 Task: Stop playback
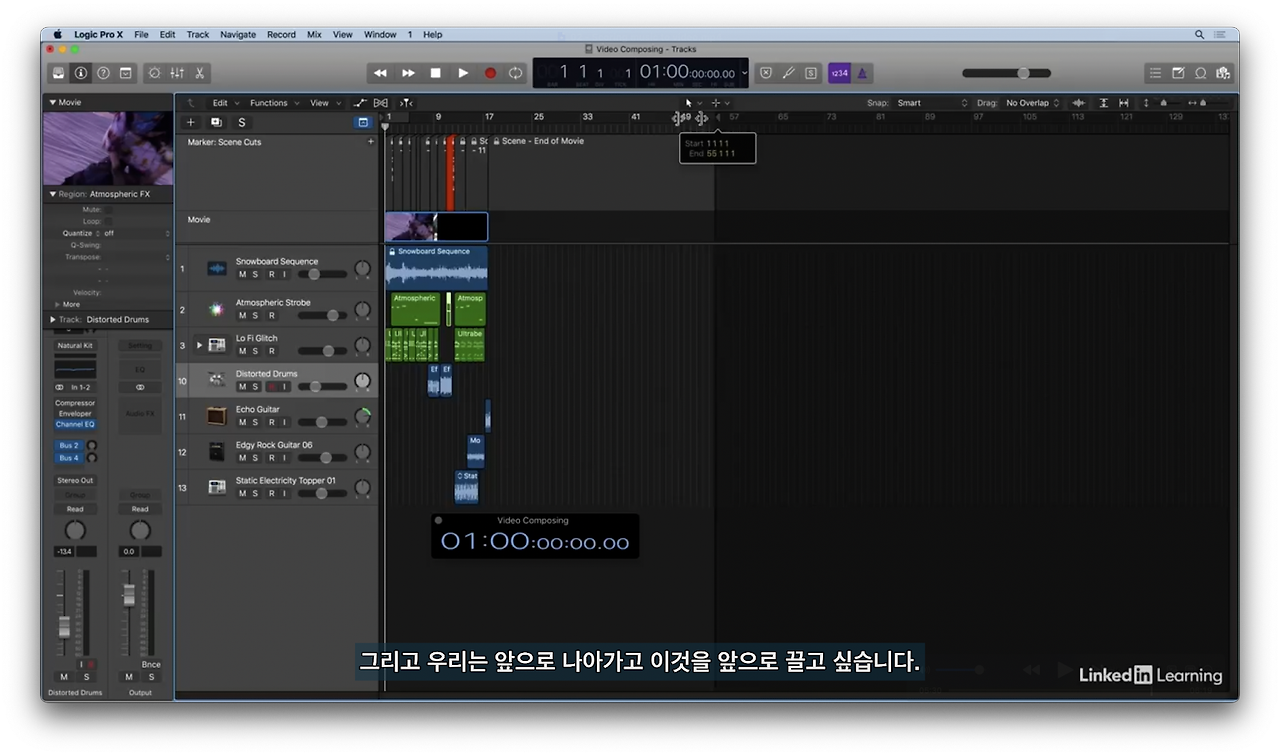tap(435, 73)
